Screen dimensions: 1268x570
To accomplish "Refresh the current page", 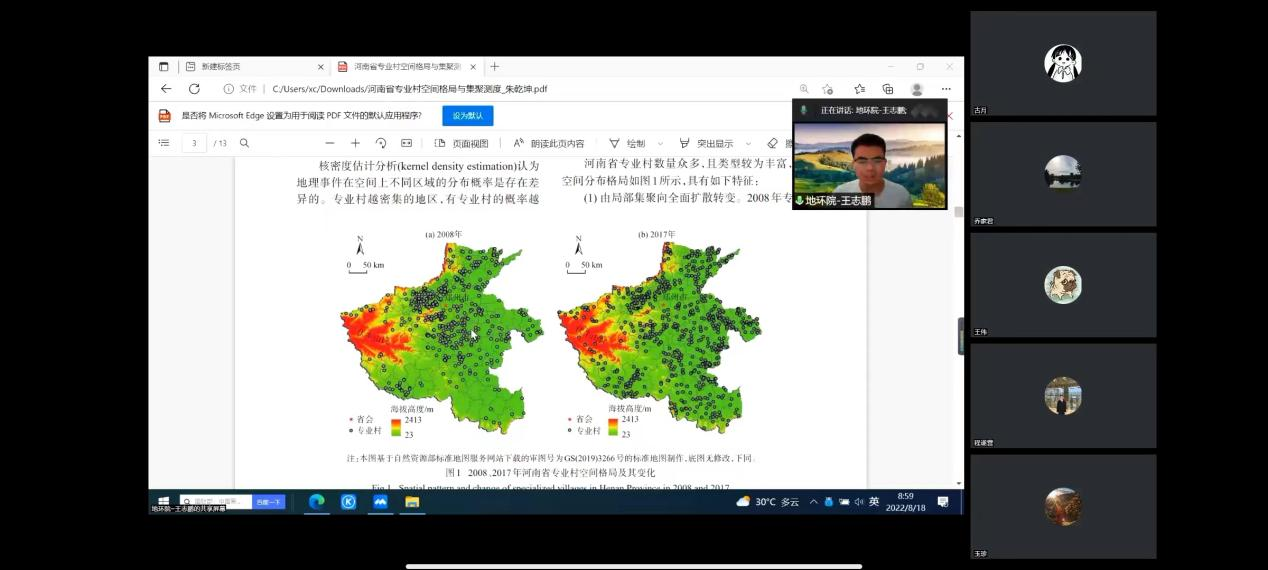I will [x=194, y=89].
